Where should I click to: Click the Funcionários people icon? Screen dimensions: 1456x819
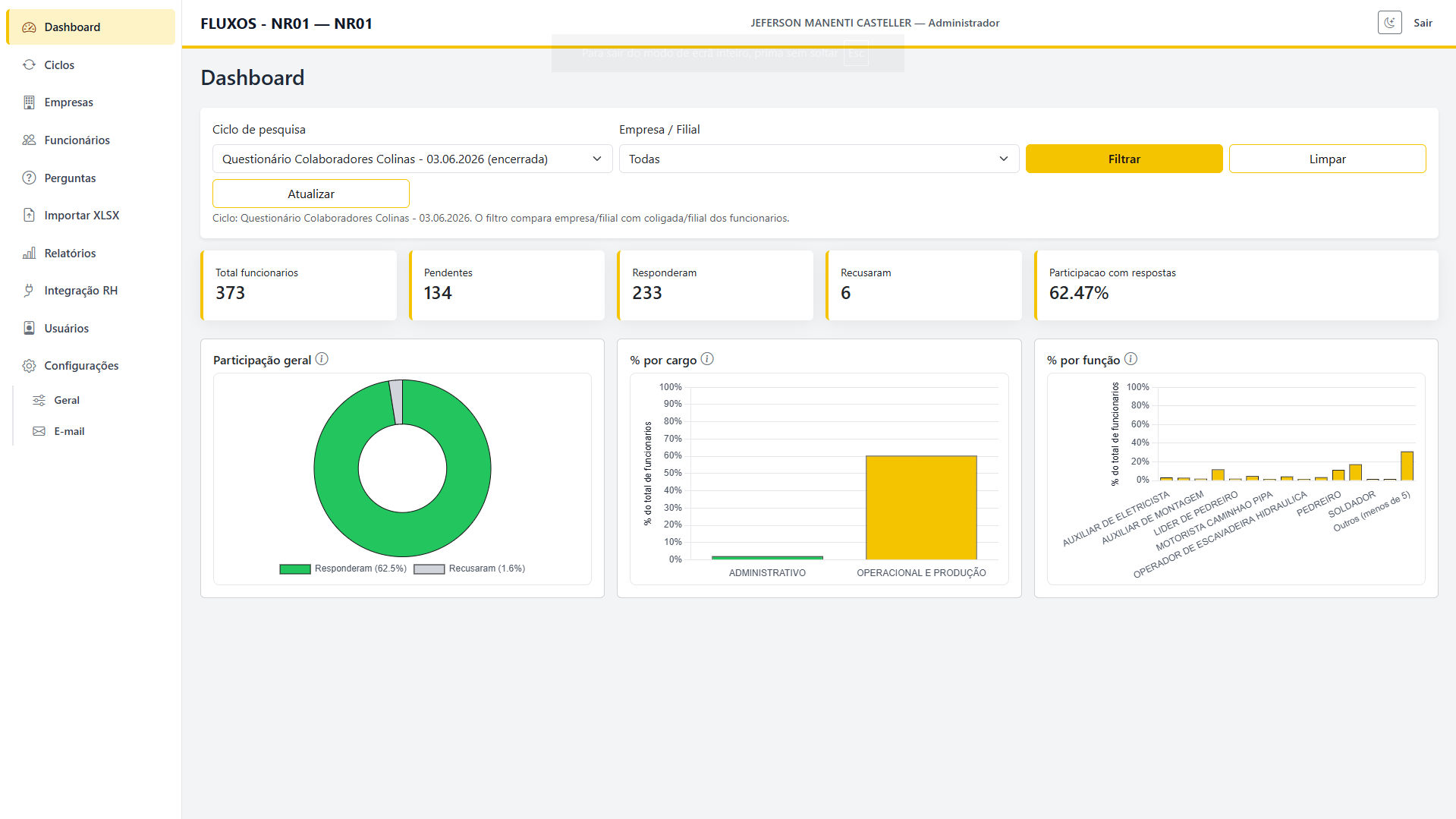[x=29, y=140]
